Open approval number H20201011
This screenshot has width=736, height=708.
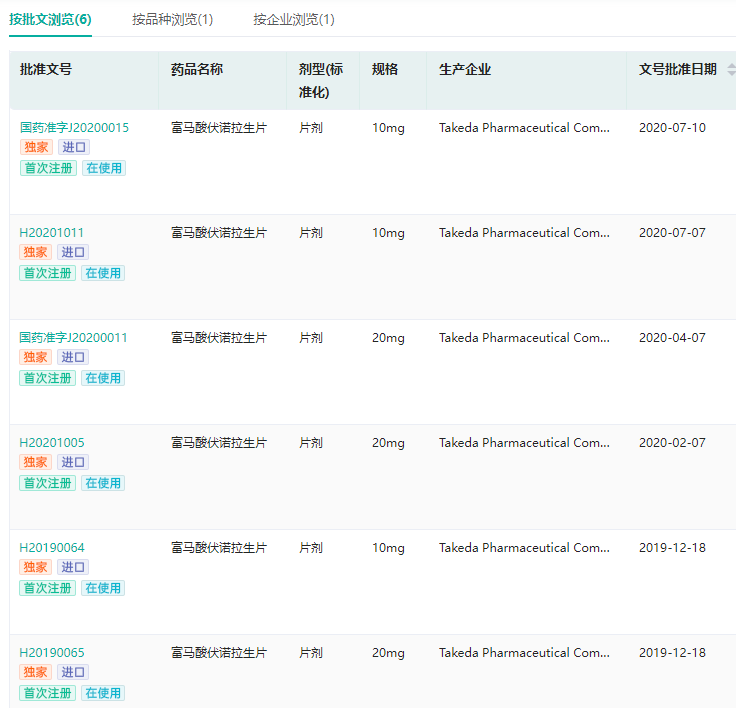(52, 233)
